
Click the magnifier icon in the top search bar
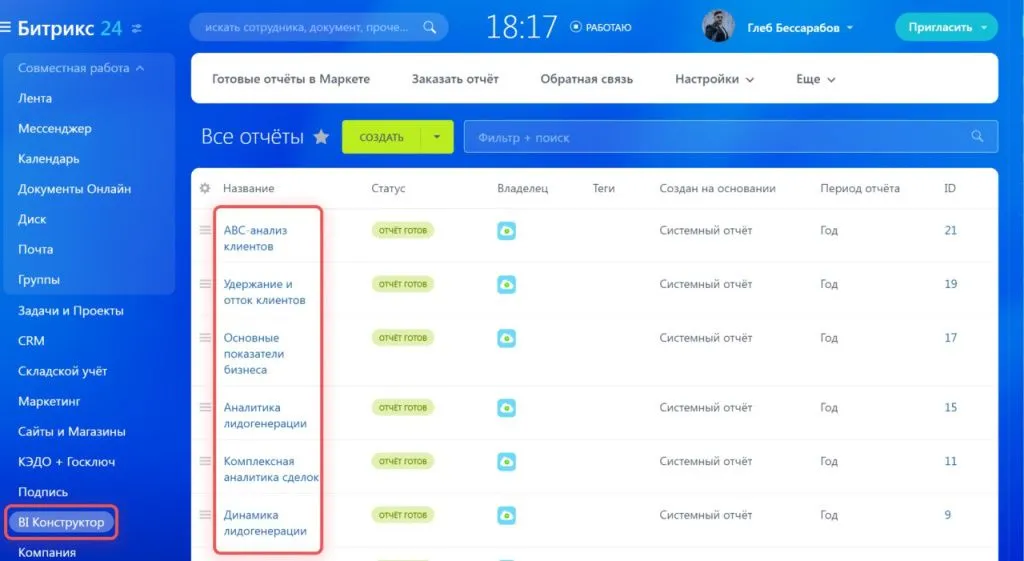coord(430,28)
